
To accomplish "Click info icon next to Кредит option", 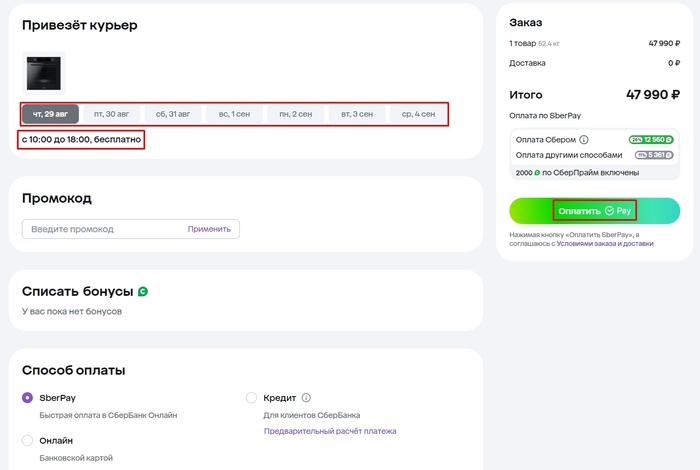I will 307,397.
